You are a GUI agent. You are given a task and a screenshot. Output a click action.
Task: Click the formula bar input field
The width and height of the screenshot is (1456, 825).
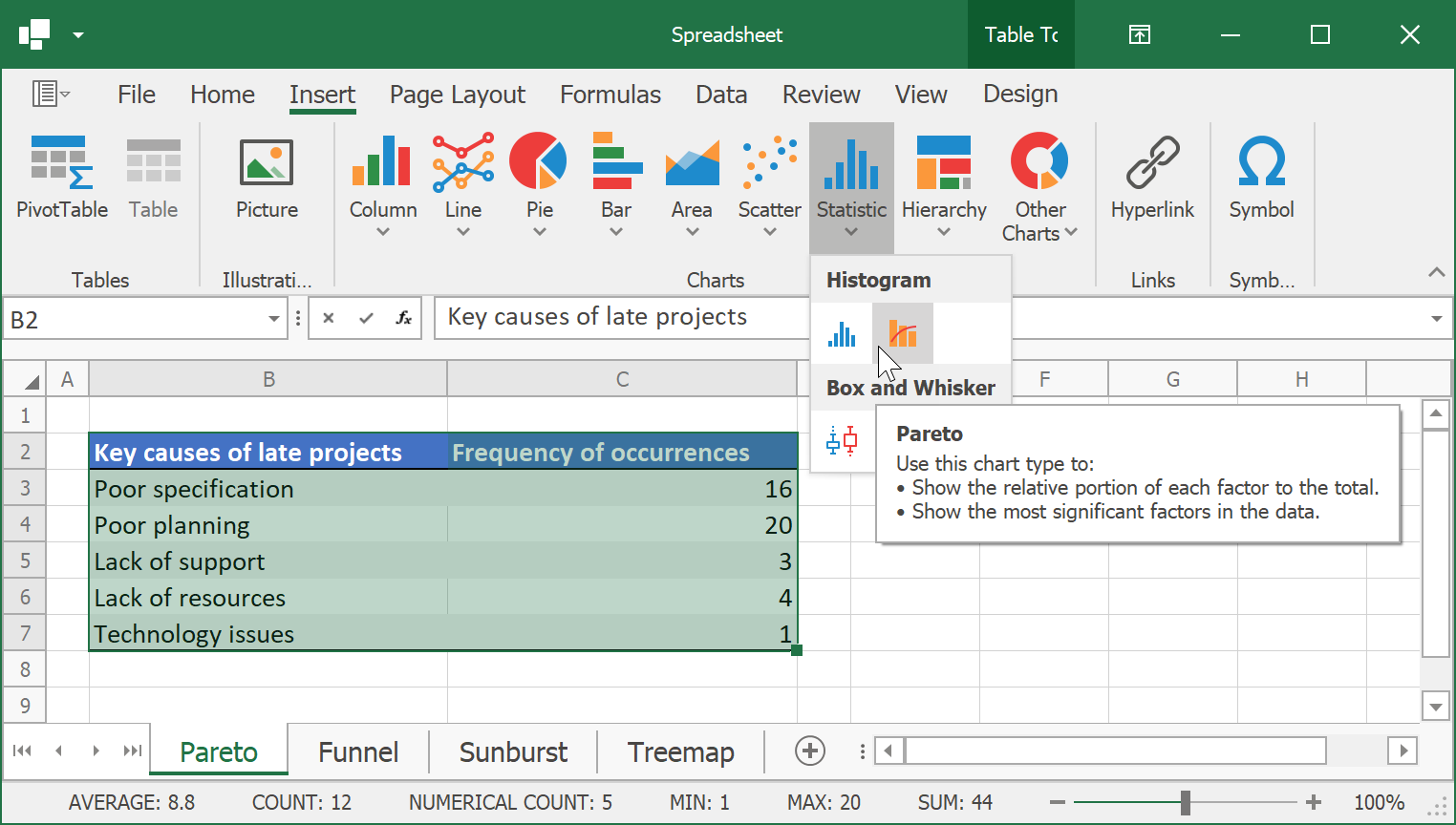tap(621, 318)
